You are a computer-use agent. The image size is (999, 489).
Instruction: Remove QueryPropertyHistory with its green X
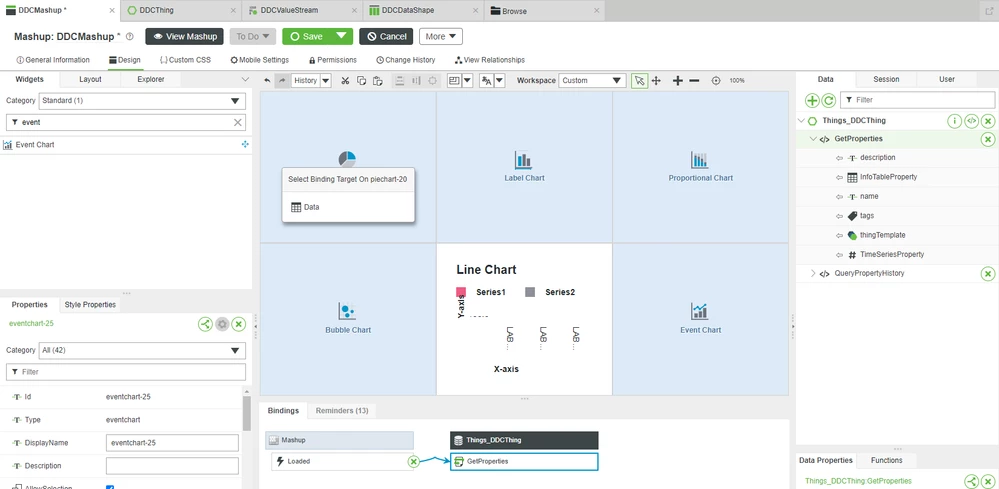[x=988, y=274]
